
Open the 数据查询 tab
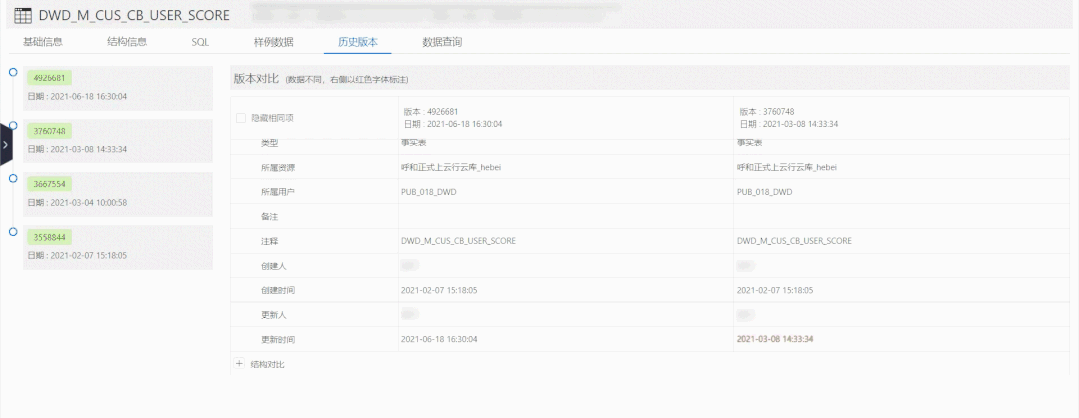[x=442, y=42]
